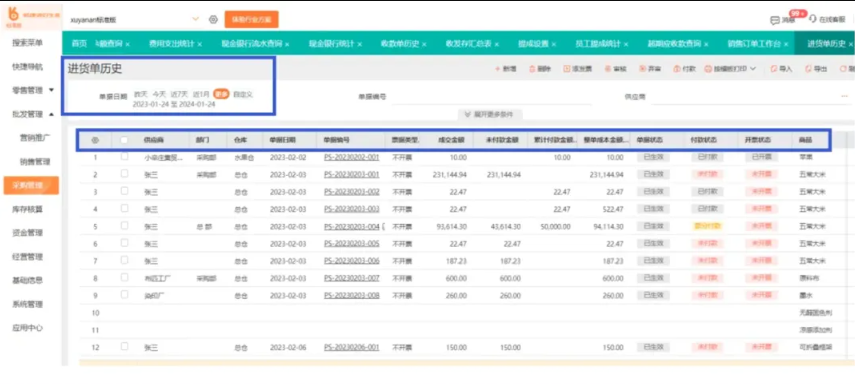Switch to the 销售订单工作台 tab
The width and height of the screenshot is (855, 384).
click(754, 44)
